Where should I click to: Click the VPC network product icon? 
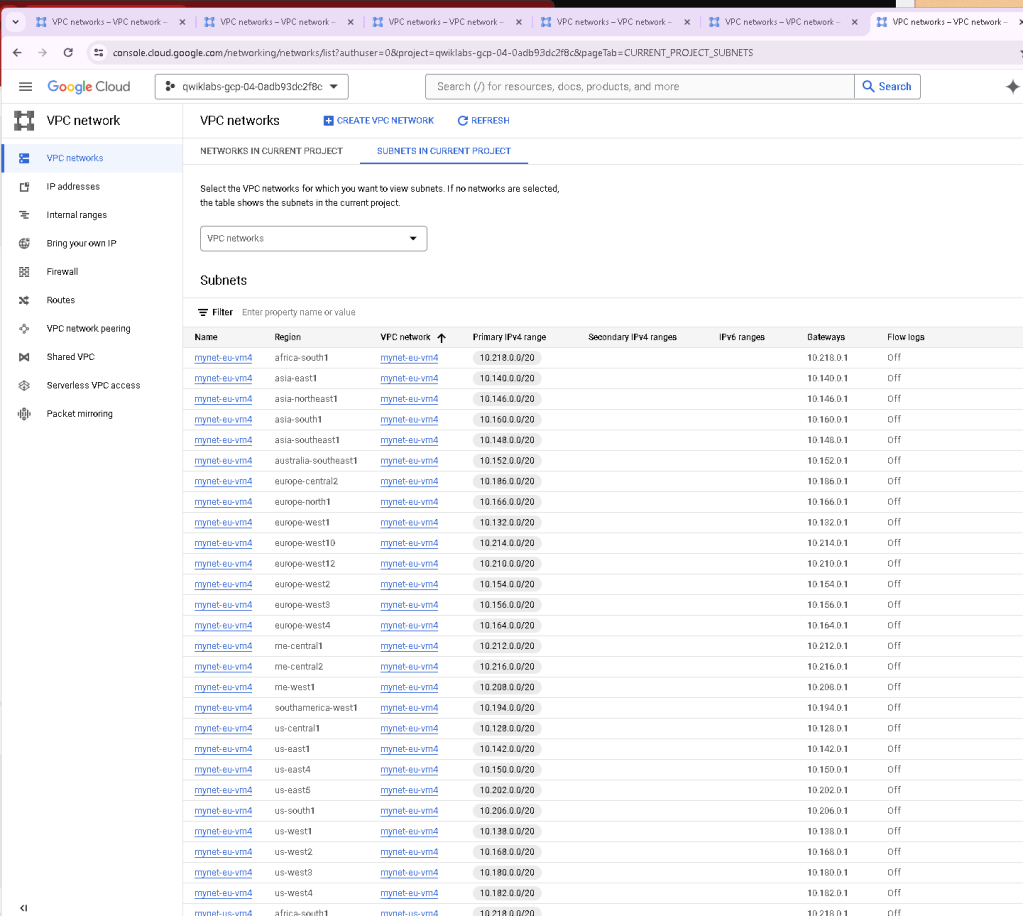click(x=24, y=121)
